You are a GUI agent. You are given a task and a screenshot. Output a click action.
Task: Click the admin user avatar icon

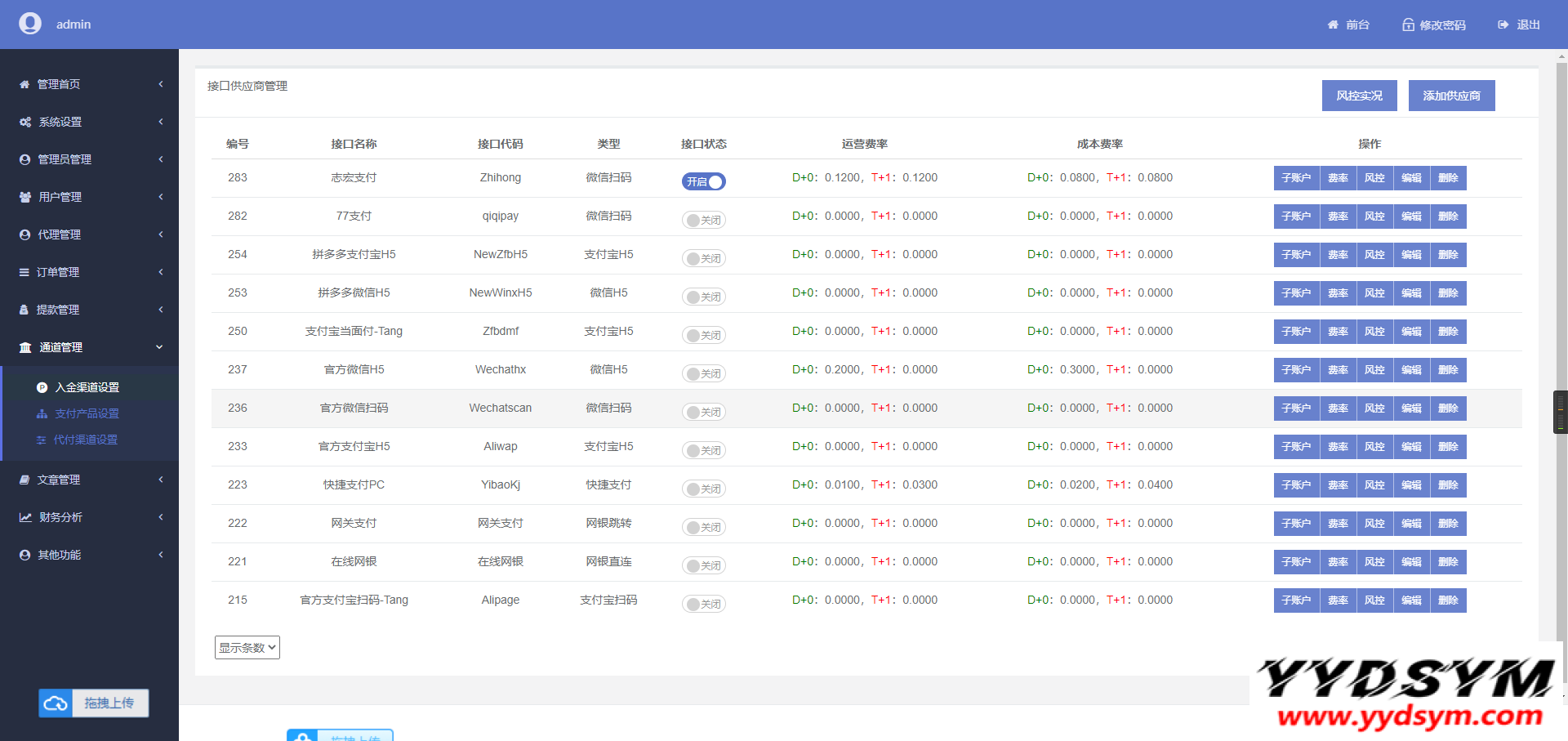30,24
